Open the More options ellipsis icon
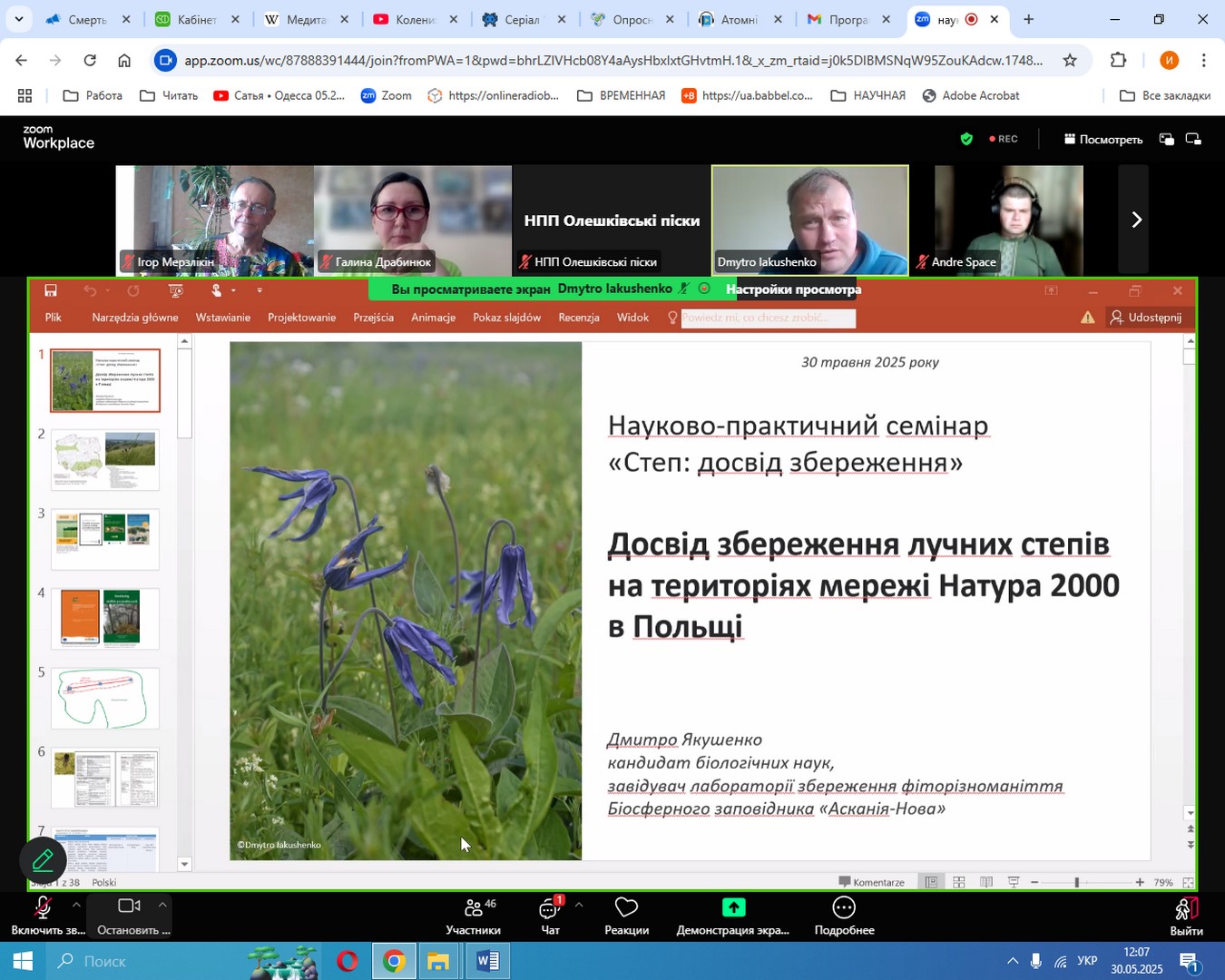 click(844, 908)
